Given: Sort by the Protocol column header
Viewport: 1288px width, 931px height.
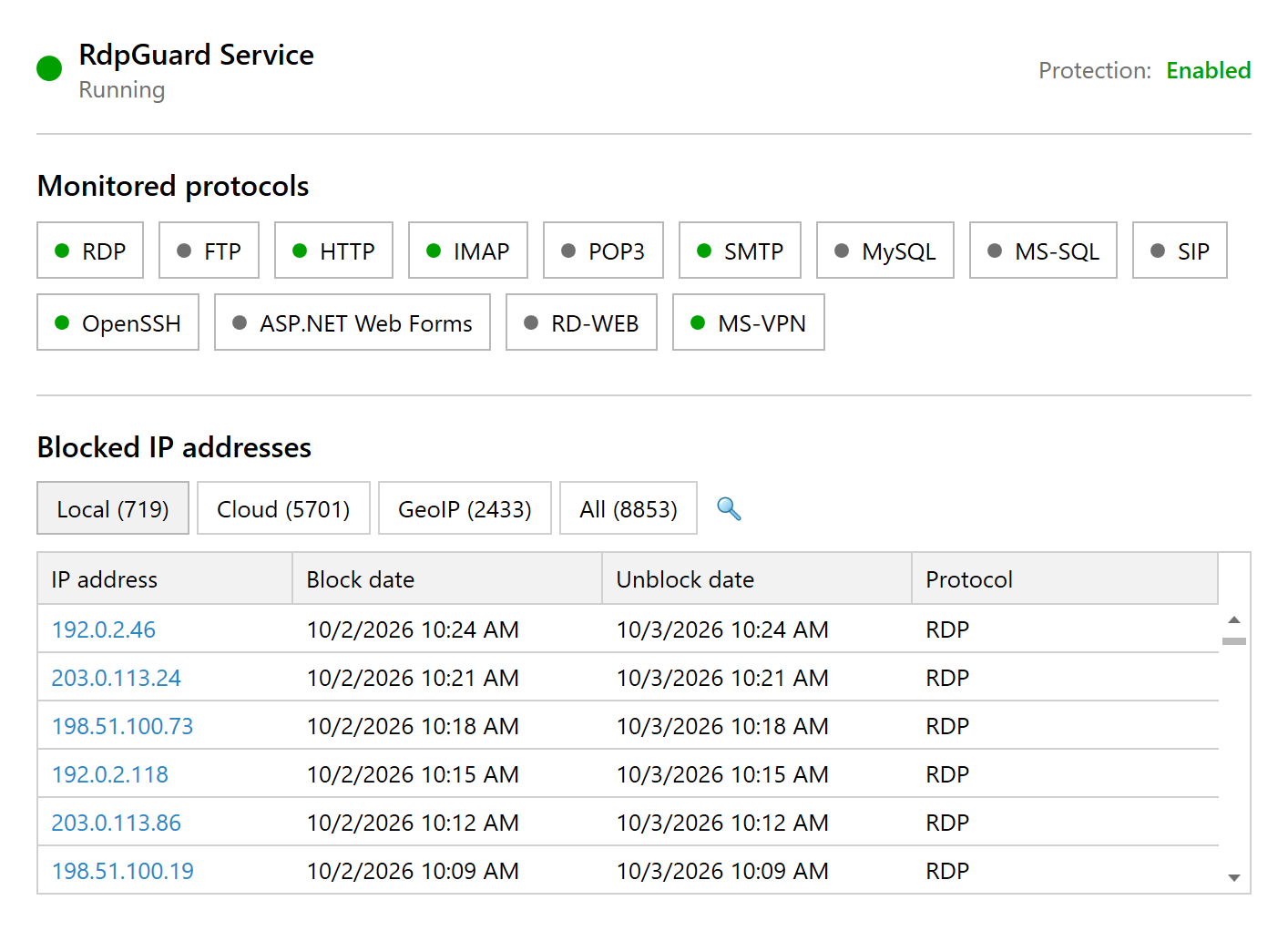Looking at the screenshot, I should click(x=1065, y=578).
